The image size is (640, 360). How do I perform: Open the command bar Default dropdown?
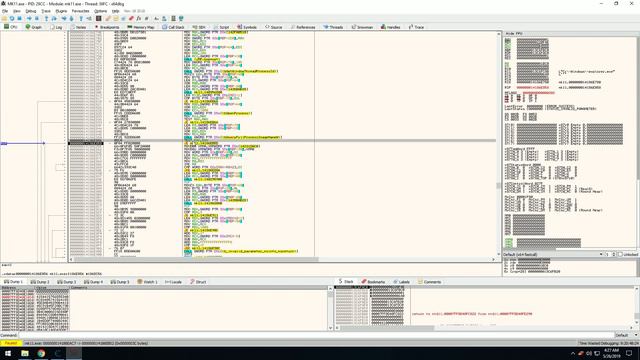point(627,335)
